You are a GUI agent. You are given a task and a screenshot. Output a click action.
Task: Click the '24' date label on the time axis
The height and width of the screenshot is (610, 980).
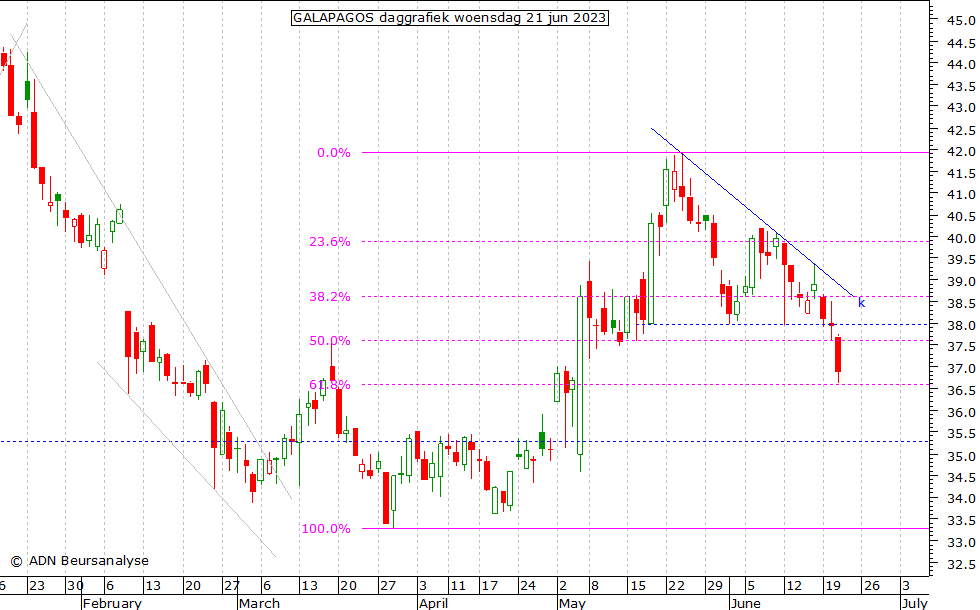[528, 586]
